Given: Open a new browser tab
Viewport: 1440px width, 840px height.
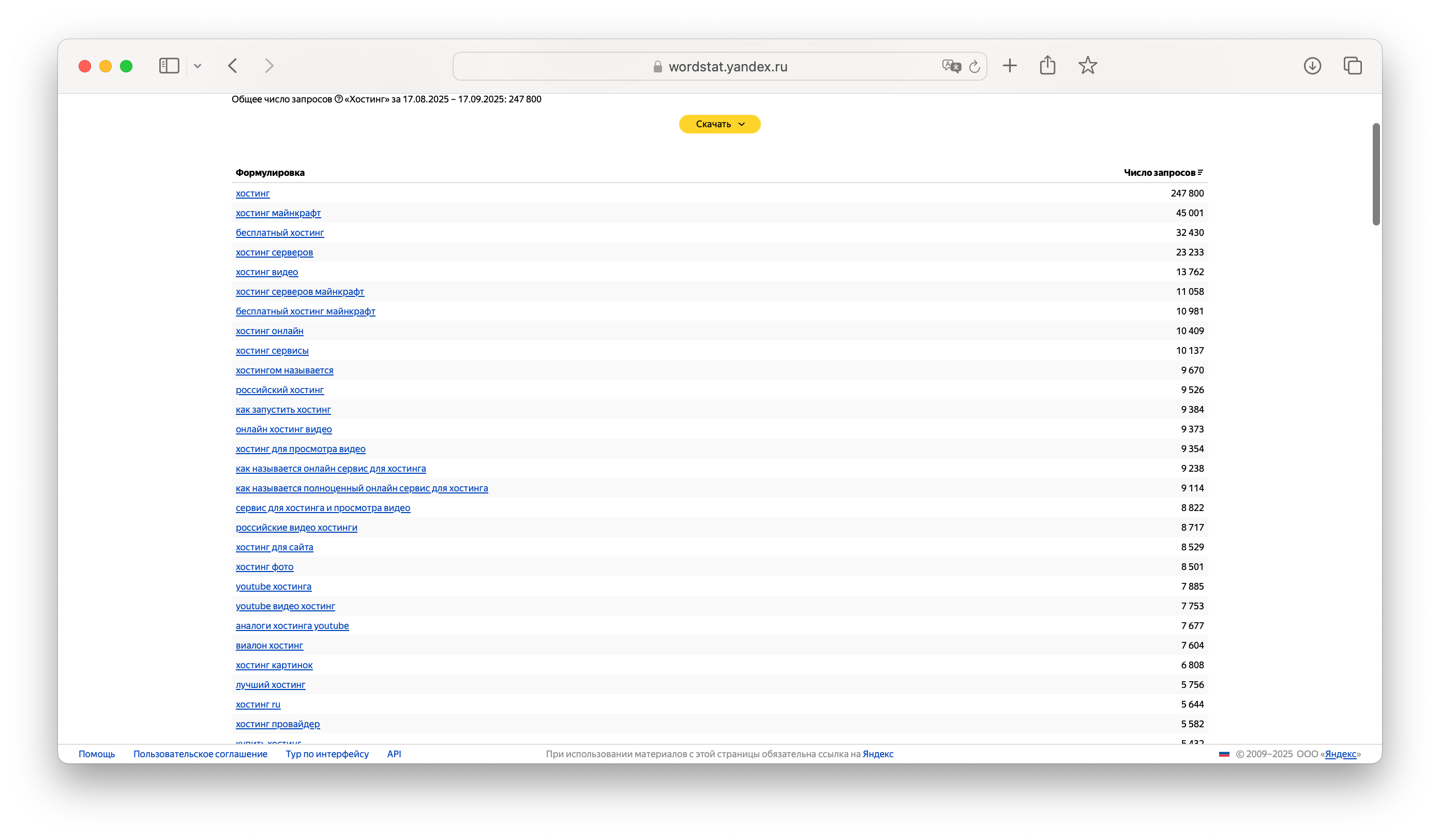Looking at the screenshot, I should 1010,66.
